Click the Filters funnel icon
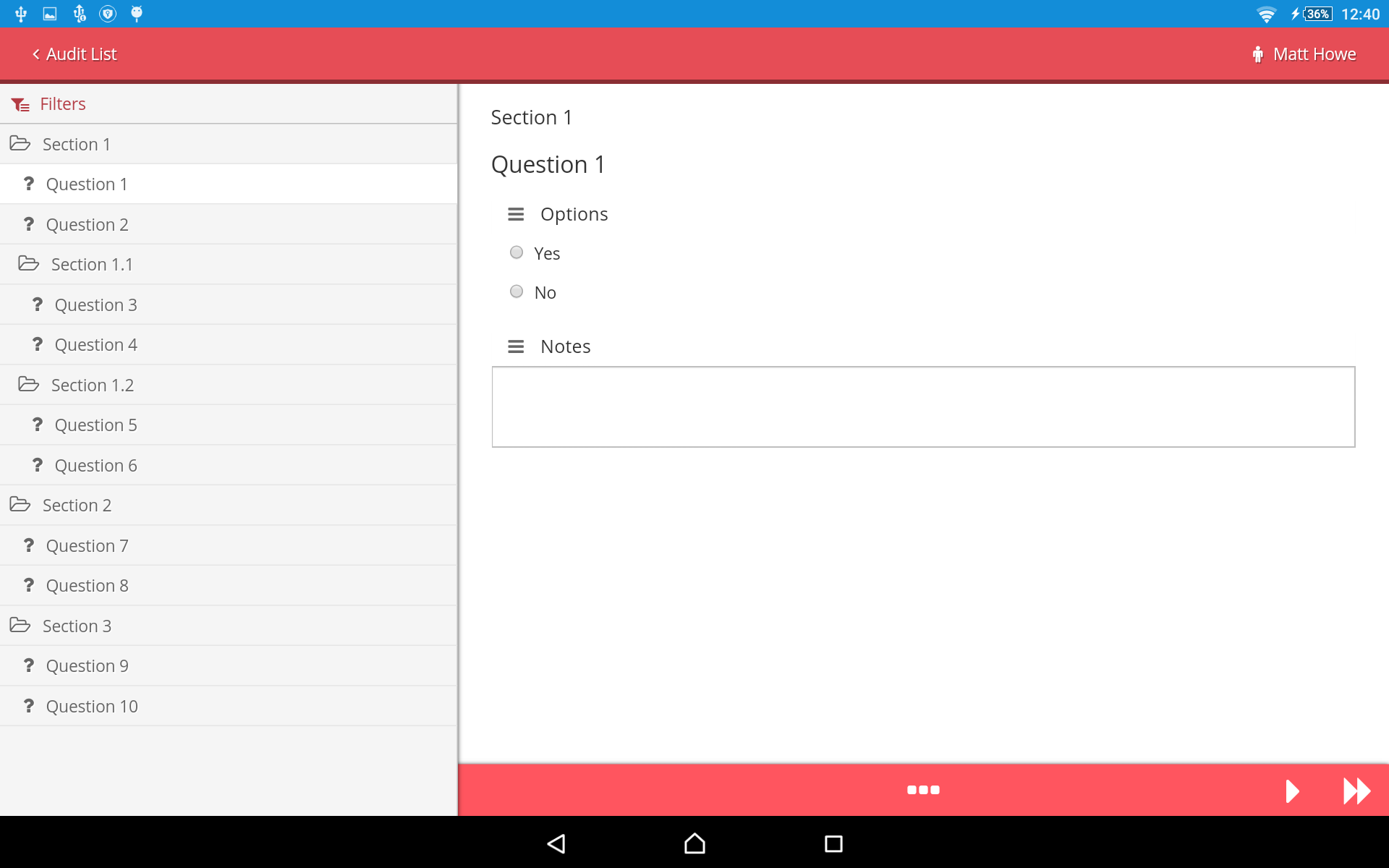 coord(20,105)
